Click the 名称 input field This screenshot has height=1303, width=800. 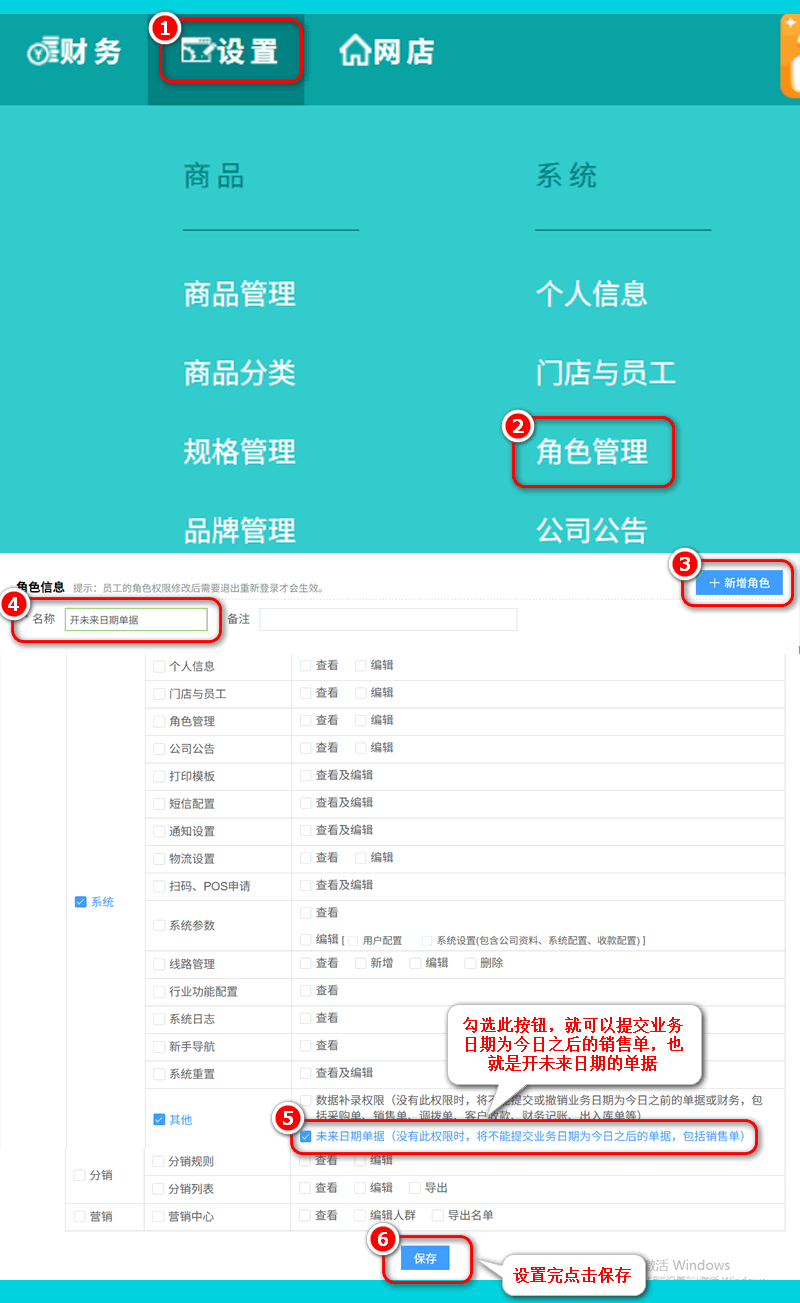[136, 620]
